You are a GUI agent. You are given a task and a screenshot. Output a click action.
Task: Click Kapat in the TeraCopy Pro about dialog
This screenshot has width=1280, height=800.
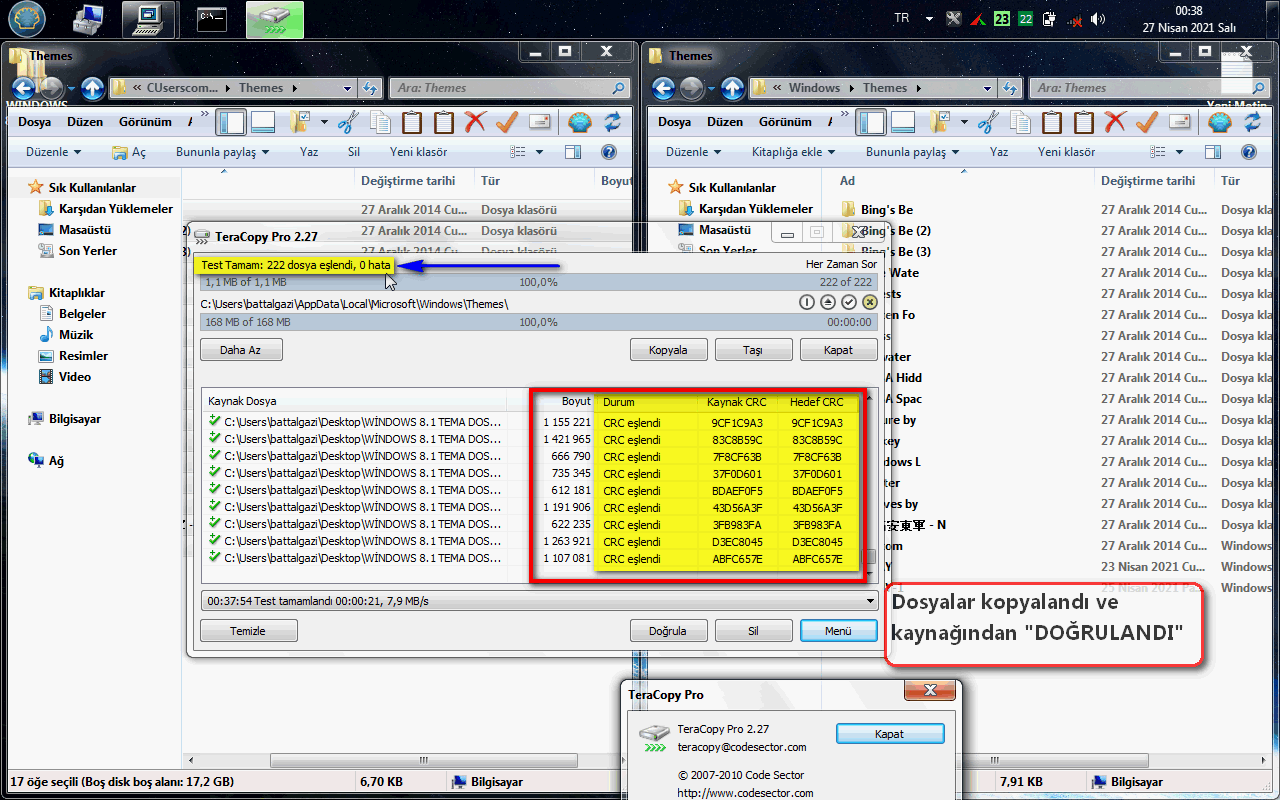890,734
